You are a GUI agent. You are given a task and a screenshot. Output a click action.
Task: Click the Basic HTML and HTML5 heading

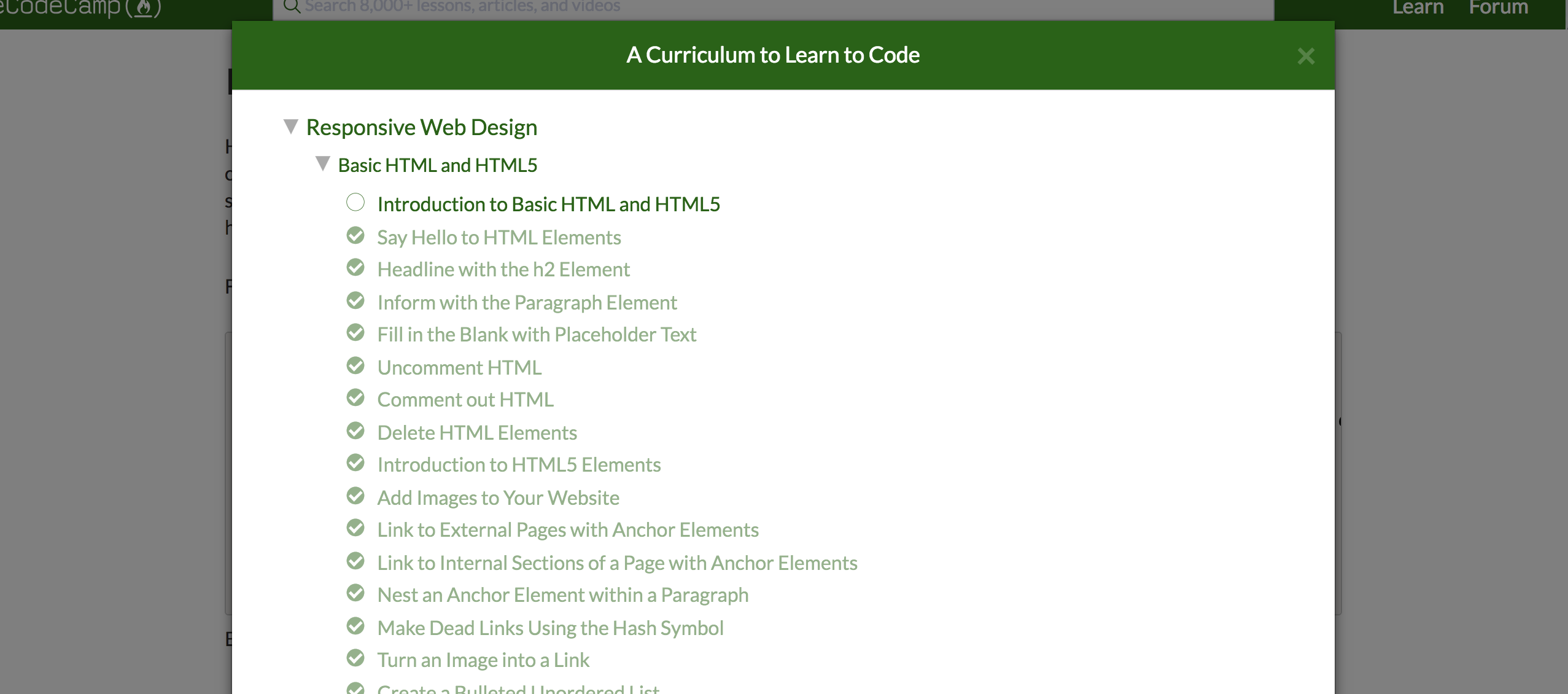(x=438, y=165)
